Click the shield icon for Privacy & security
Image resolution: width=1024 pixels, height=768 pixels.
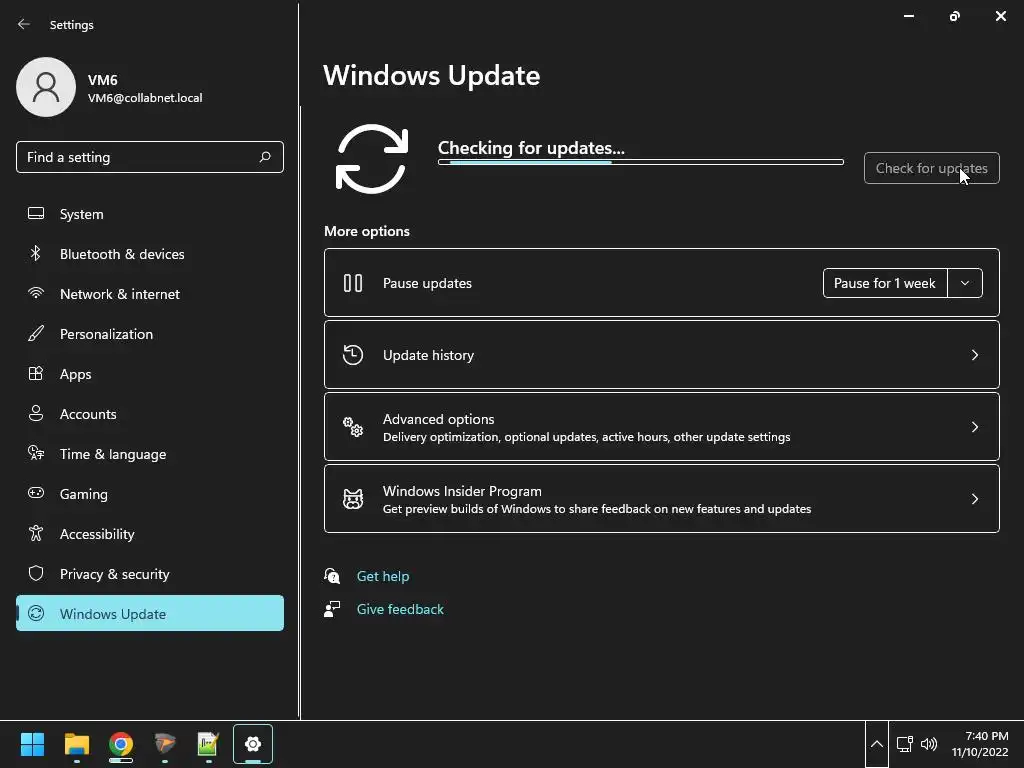click(36, 573)
